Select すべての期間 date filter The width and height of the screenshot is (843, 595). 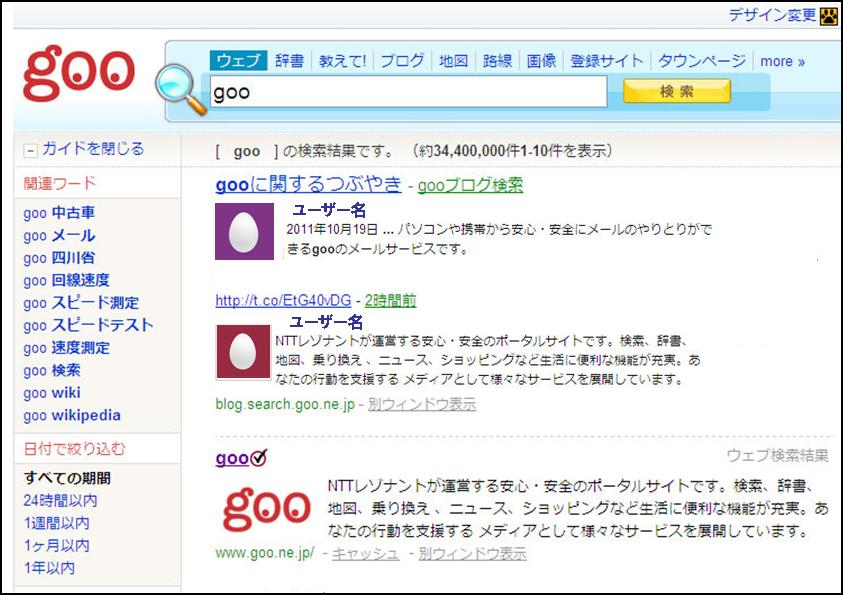click(67, 478)
